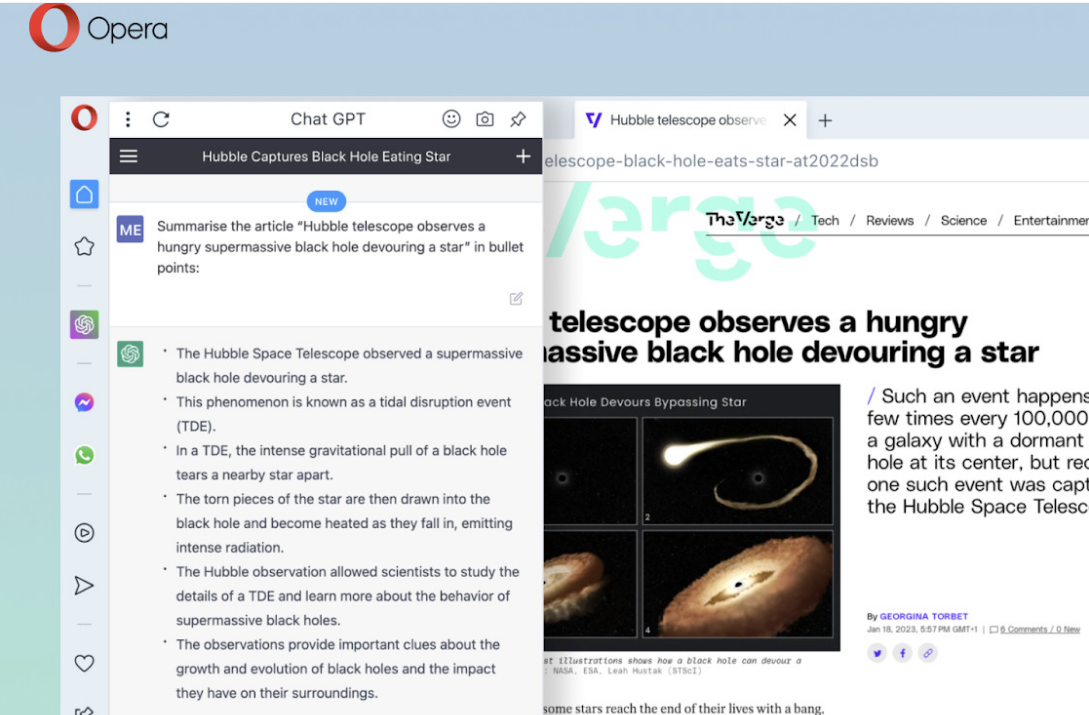The height and width of the screenshot is (715, 1089).
Task: Share the article on Facebook
Action: click(x=902, y=652)
